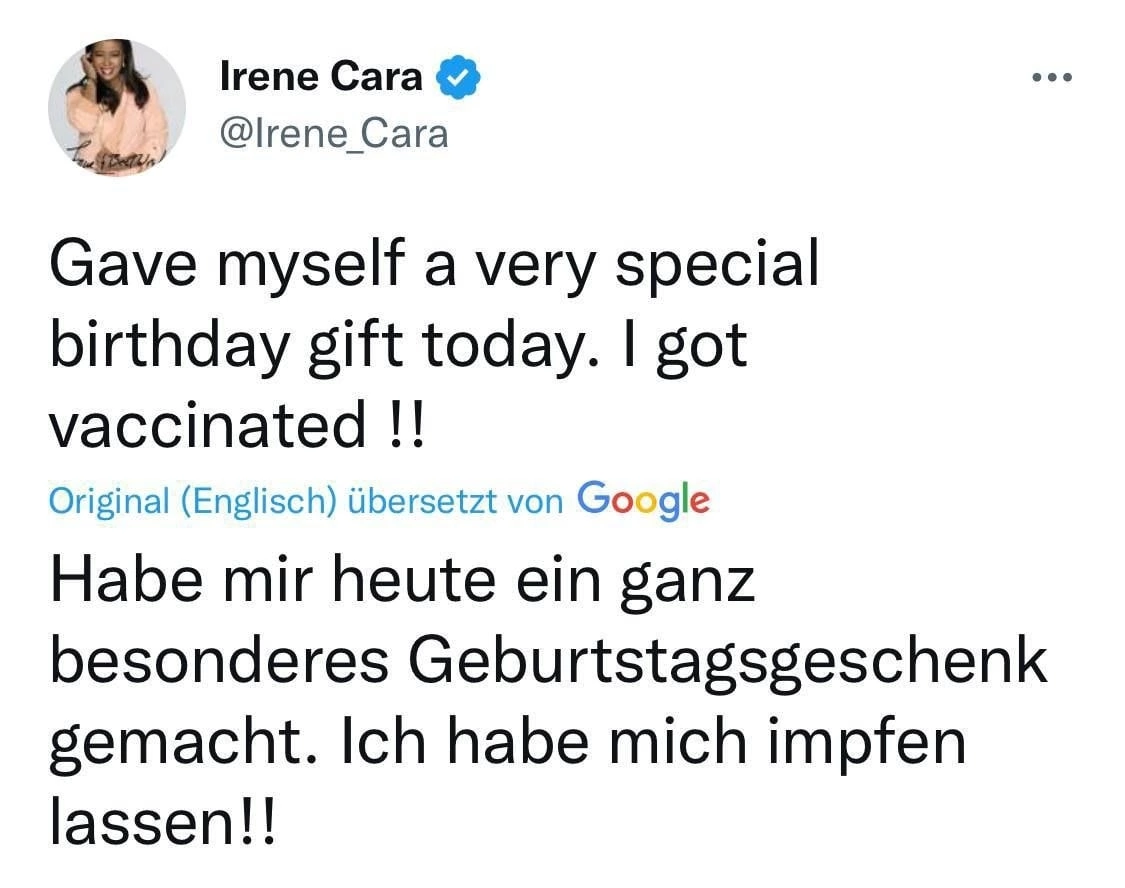Viewport: 1125px width, 888px height.
Task: Open the "Irene Cara" display name
Action: coord(321,78)
